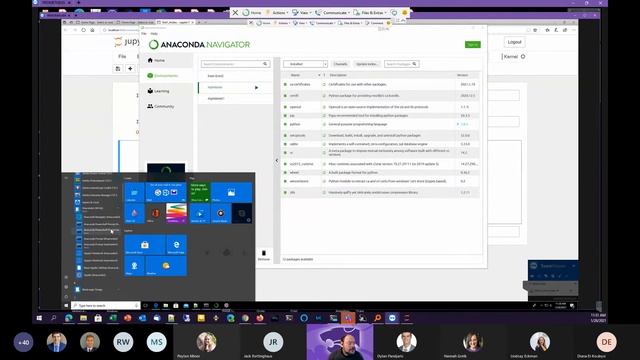Open the Calendar tile in Start menu
640x360 pixels.
[134, 192]
